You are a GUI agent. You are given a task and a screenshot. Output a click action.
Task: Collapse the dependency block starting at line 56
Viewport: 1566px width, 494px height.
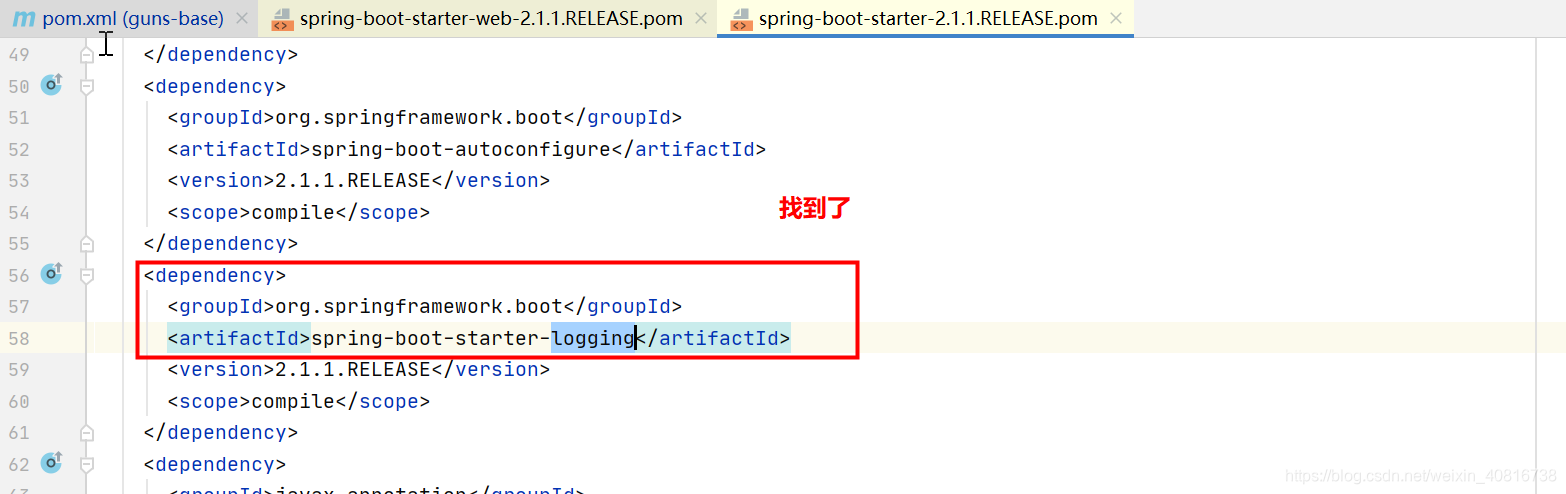87,275
